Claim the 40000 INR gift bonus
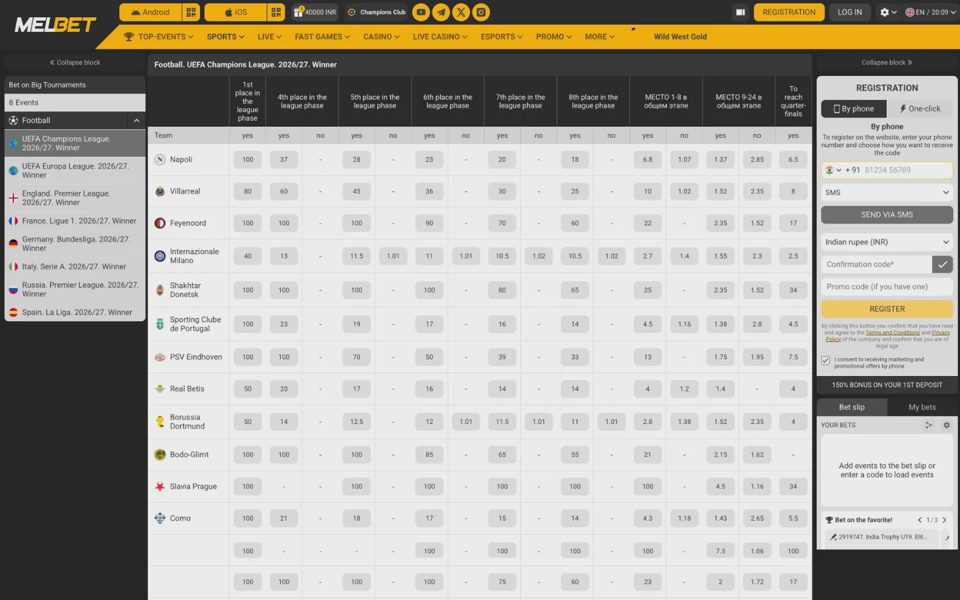 click(x=315, y=12)
